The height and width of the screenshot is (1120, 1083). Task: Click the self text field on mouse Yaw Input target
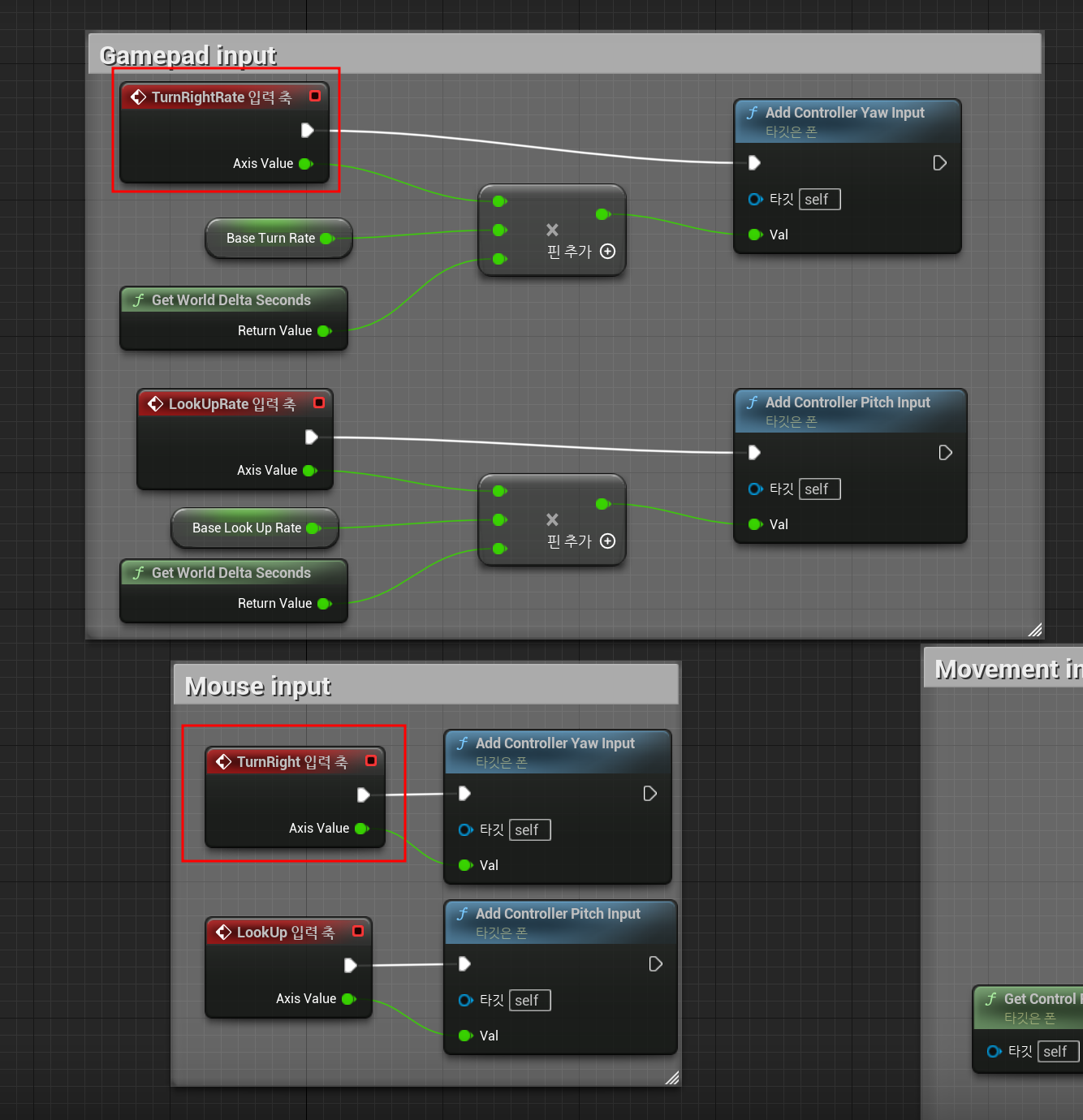click(x=529, y=829)
